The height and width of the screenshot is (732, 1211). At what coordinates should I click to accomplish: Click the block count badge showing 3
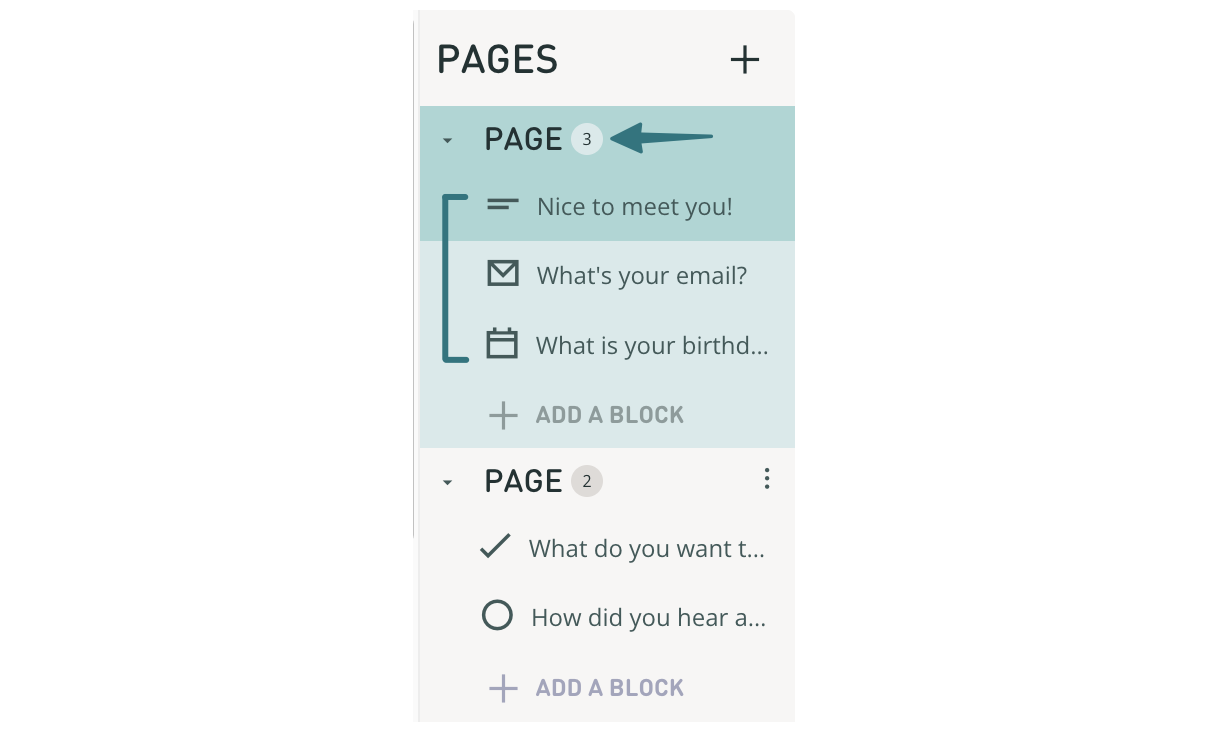[587, 139]
